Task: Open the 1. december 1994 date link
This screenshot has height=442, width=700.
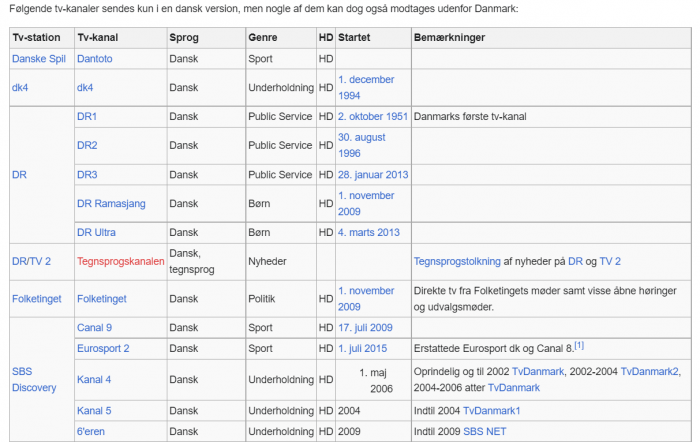Action: pyautogui.click(x=366, y=88)
